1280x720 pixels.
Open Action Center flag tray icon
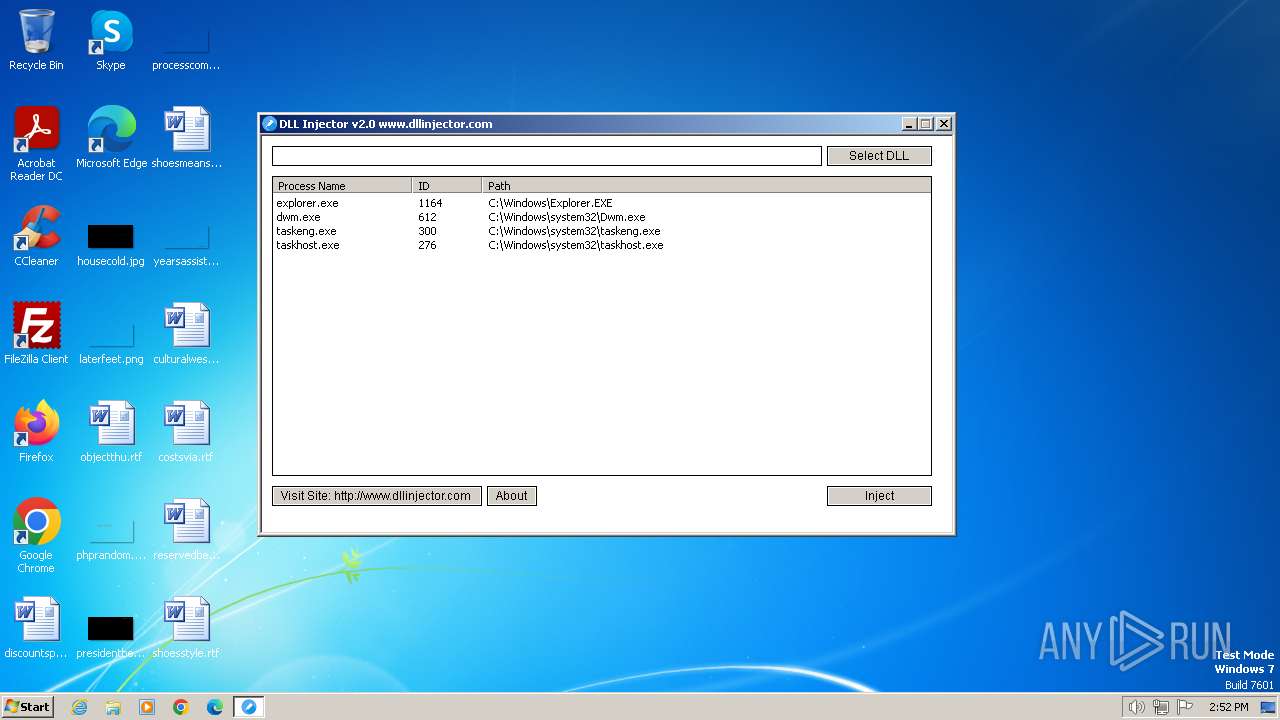click(x=1186, y=707)
